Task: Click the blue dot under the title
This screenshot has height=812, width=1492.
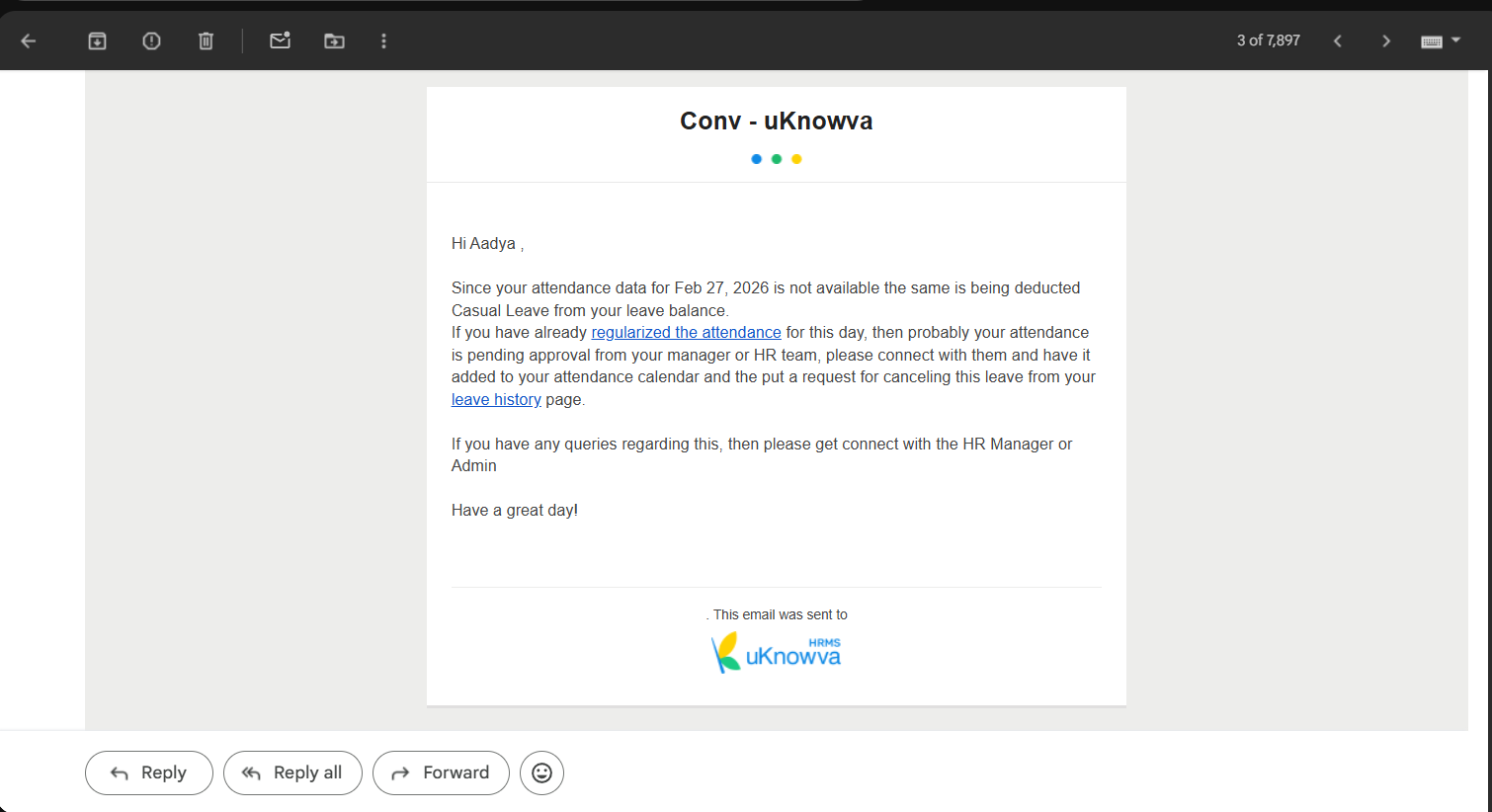Action: (756, 159)
